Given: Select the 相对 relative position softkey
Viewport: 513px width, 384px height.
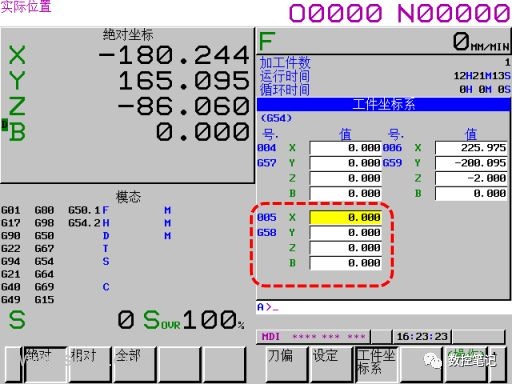Looking at the screenshot, I should [x=89, y=364].
